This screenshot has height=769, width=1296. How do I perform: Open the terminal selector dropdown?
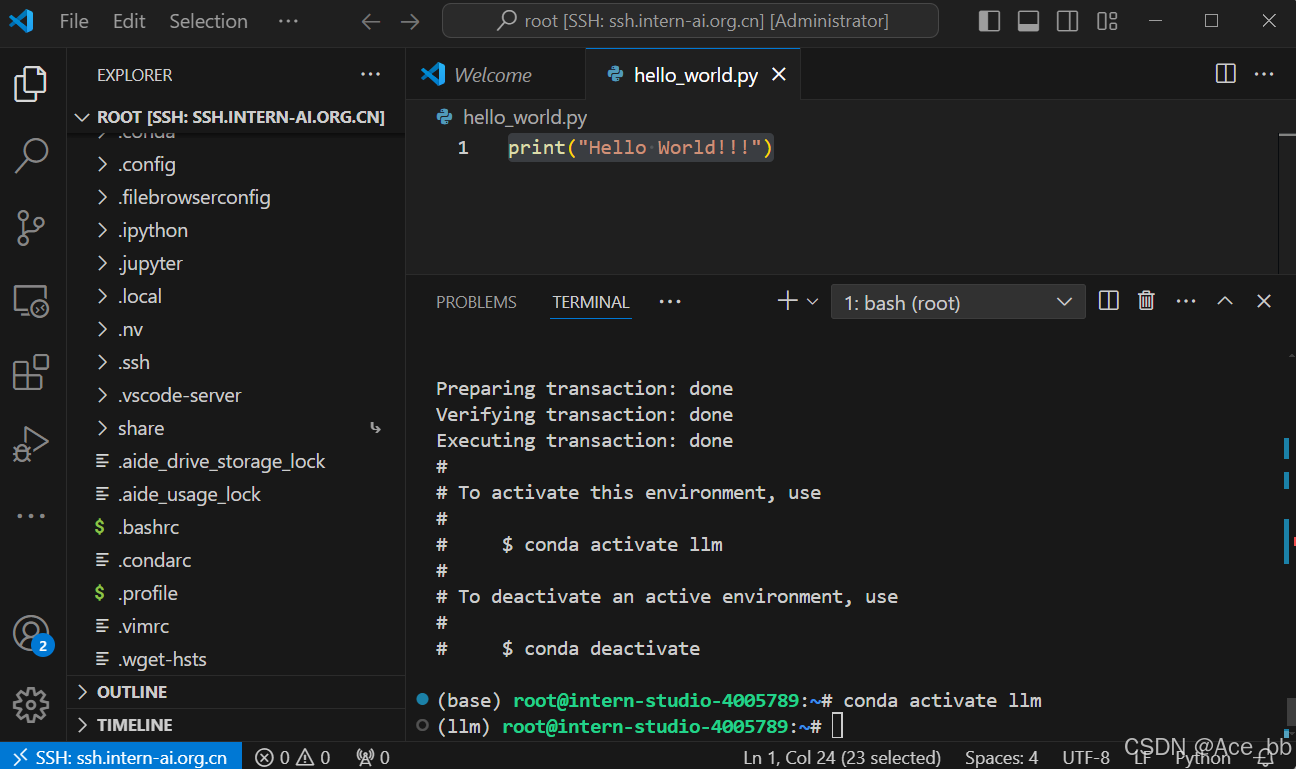pos(958,302)
